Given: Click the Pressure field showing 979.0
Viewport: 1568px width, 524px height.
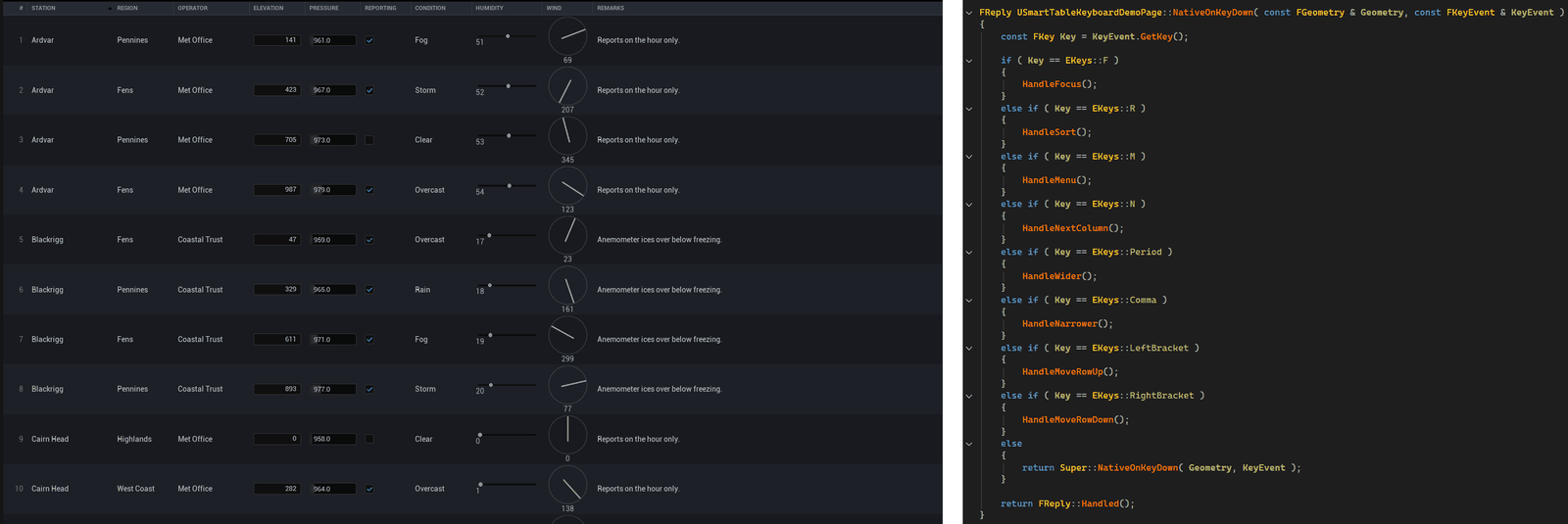Looking at the screenshot, I should (333, 190).
